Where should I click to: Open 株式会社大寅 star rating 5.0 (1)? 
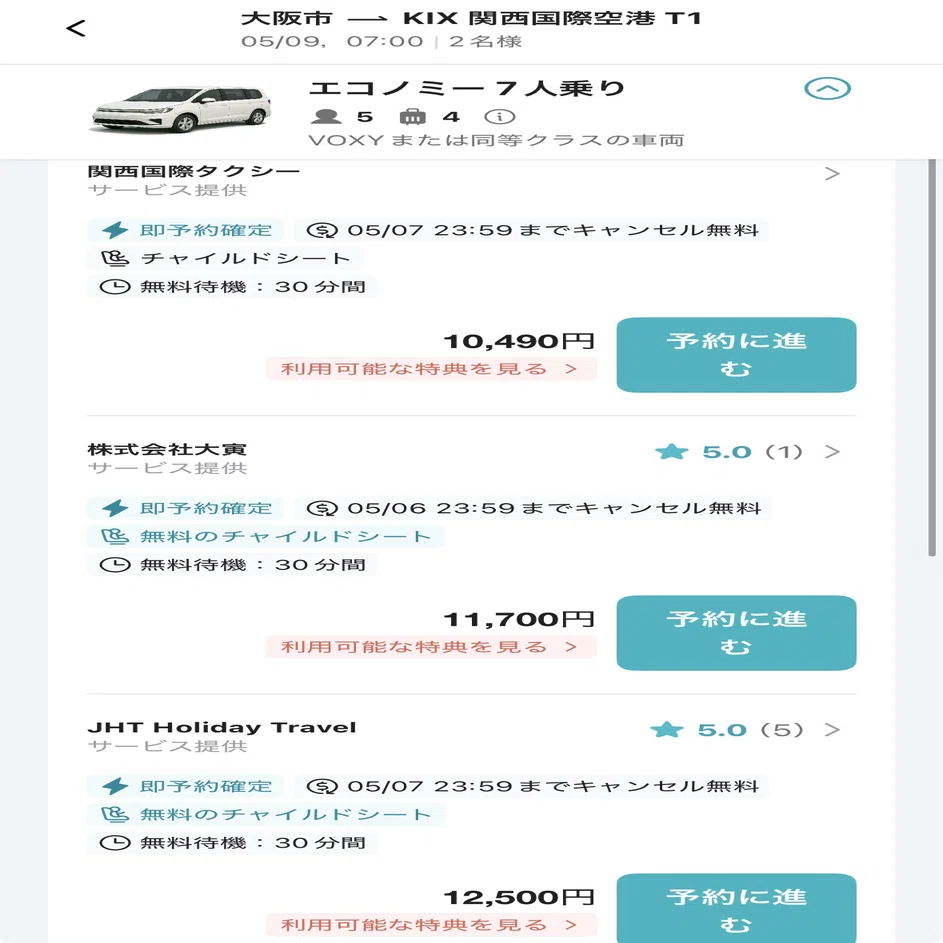tap(728, 452)
